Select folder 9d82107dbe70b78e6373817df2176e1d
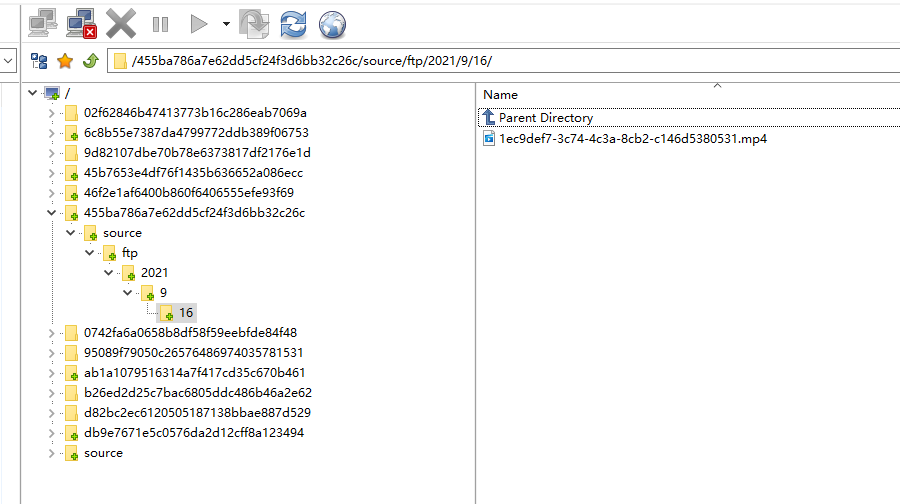 coord(197,153)
